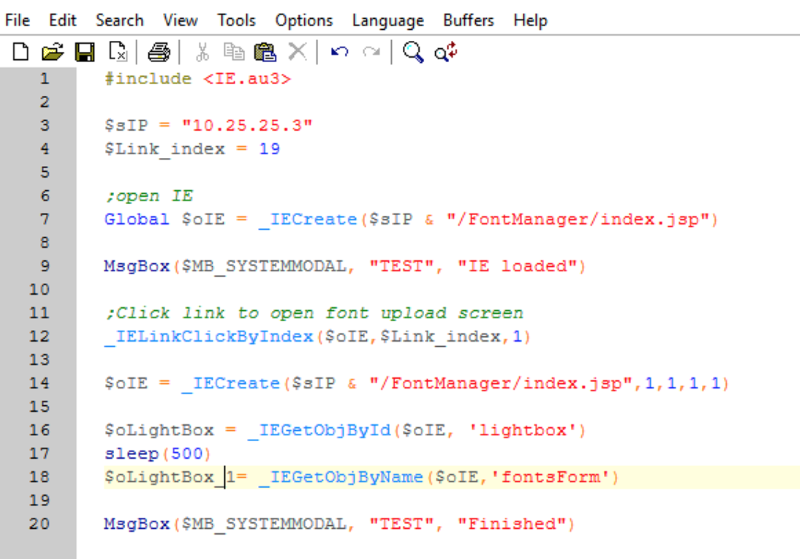The height and width of the screenshot is (559, 800).
Task: Click the Delete X icon
Action: (297, 52)
